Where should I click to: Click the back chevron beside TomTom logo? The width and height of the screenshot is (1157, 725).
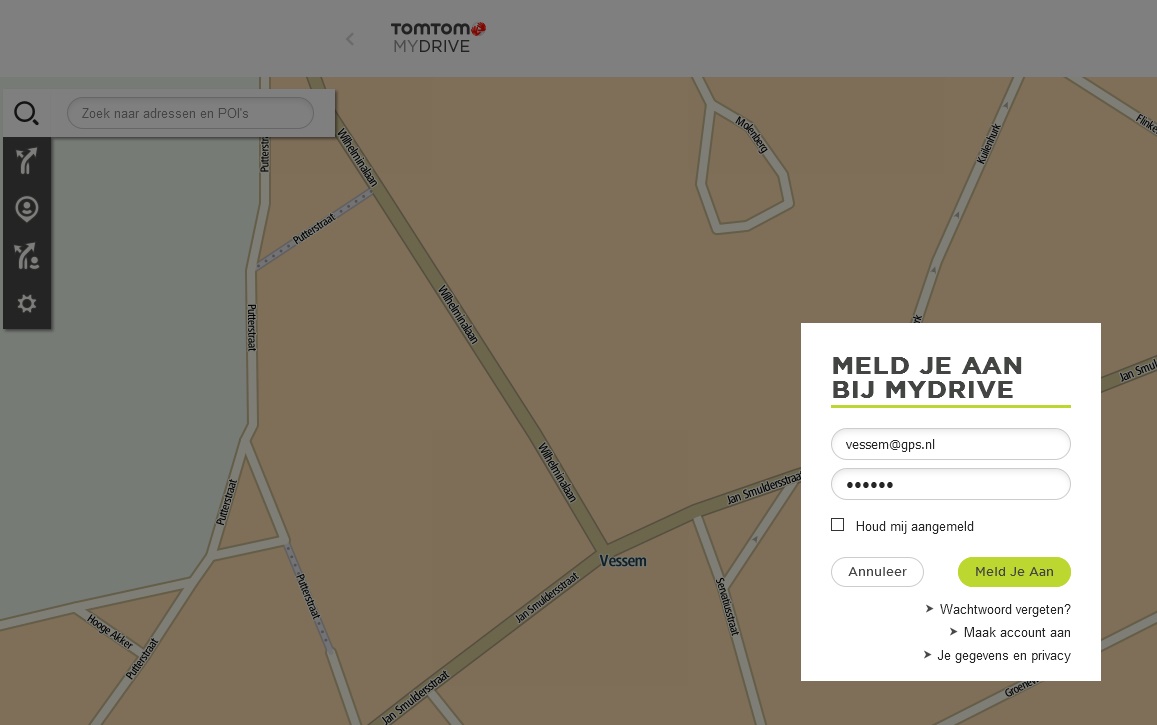(350, 39)
